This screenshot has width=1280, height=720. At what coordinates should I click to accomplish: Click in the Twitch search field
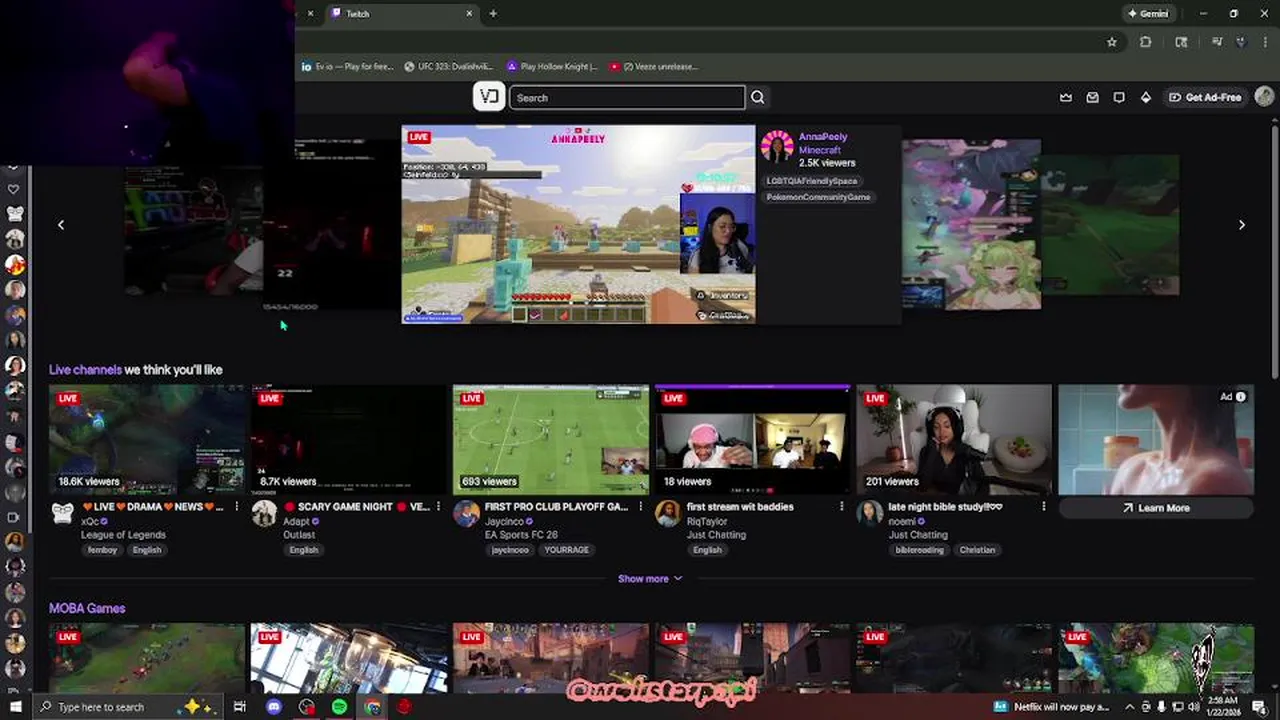coord(627,97)
